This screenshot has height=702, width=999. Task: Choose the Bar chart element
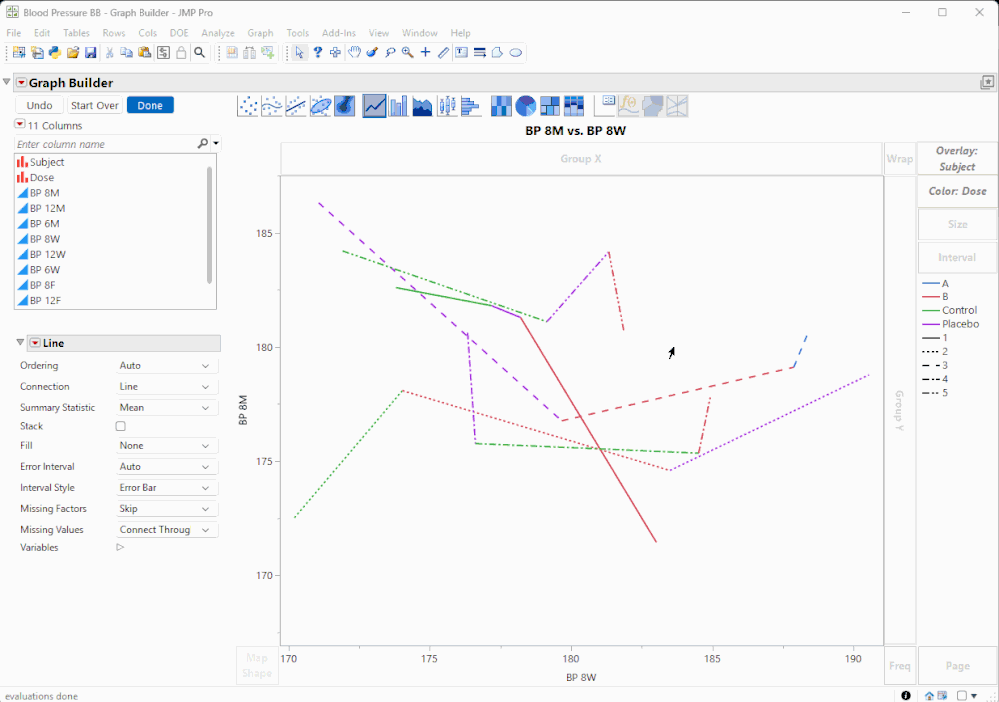coord(399,106)
